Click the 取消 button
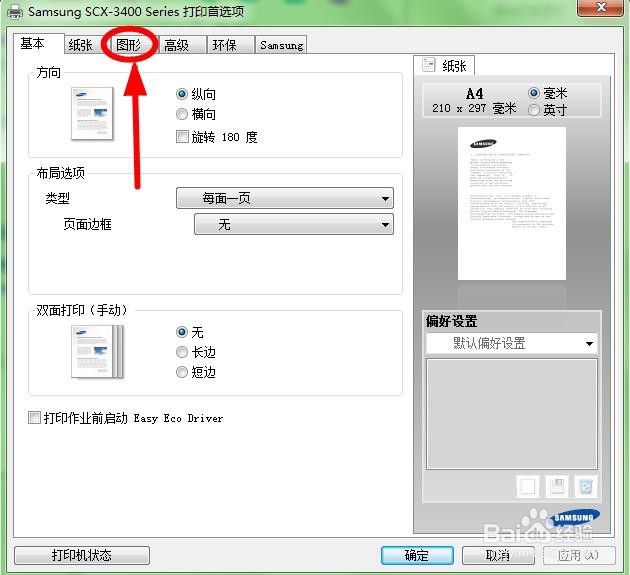The height and width of the screenshot is (575, 630). [498, 555]
